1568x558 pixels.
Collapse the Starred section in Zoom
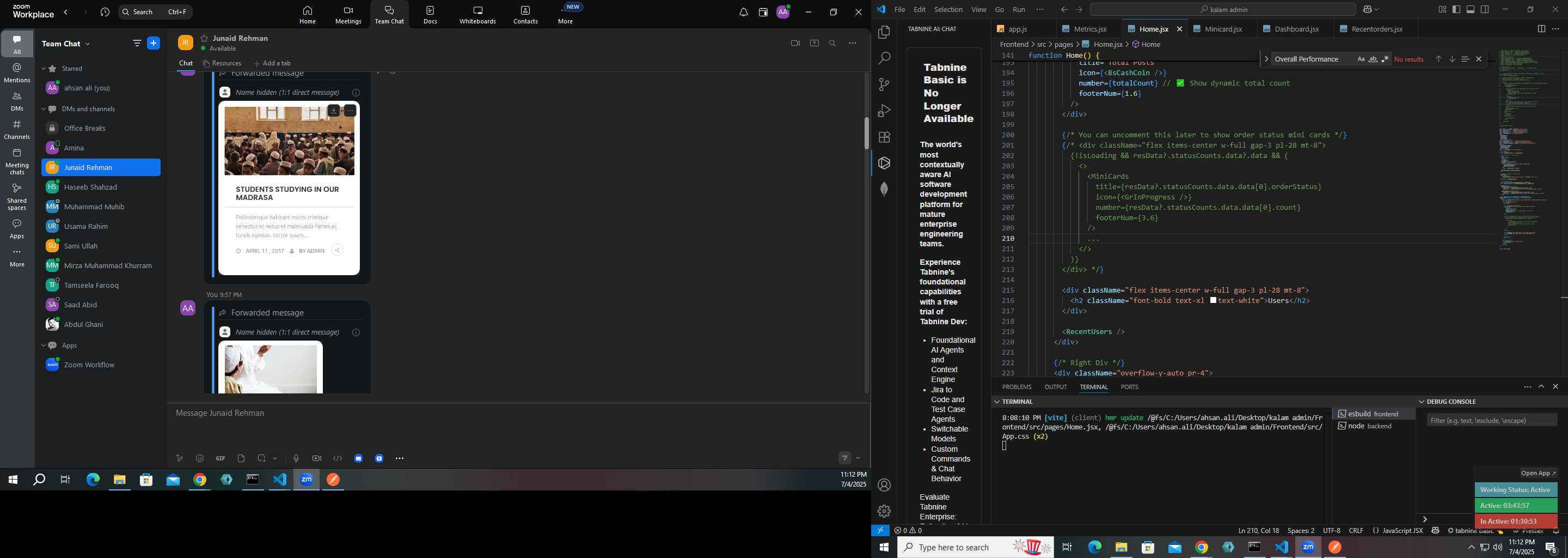[x=43, y=69]
